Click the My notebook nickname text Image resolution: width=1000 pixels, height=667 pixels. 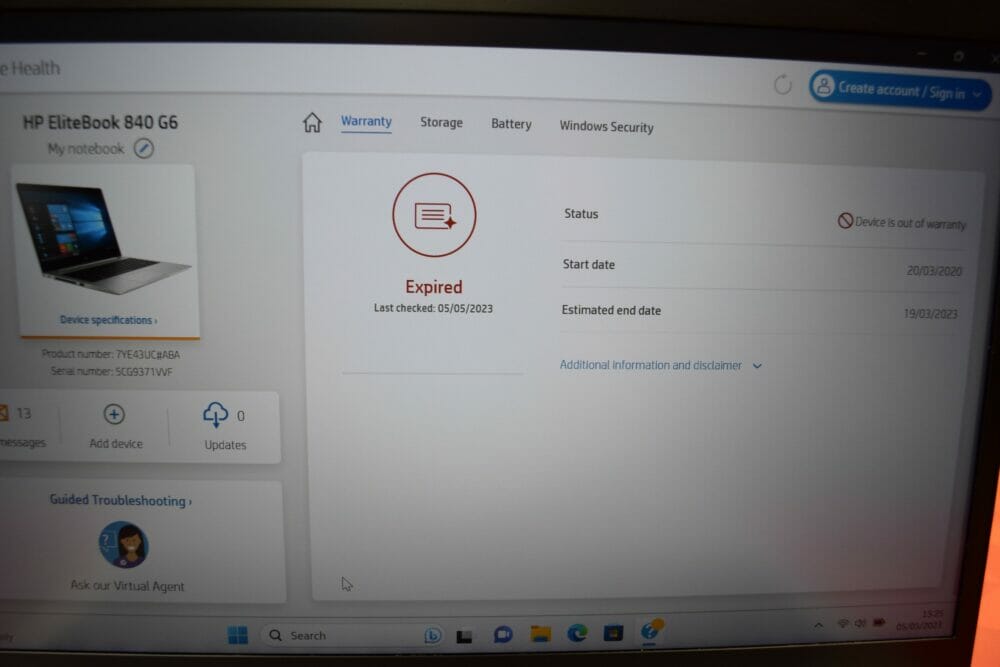pyautogui.click(x=86, y=149)
